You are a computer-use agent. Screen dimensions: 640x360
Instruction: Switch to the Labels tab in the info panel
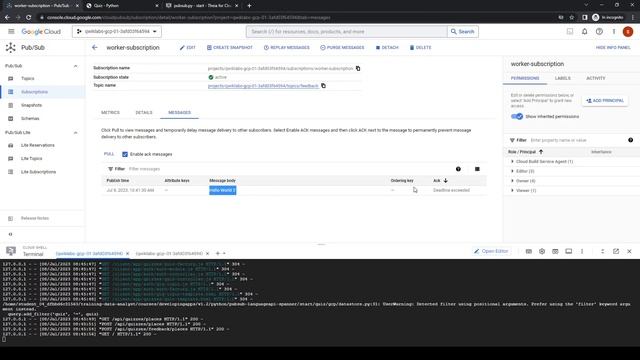pyautogui.click(x=562, y=78)
